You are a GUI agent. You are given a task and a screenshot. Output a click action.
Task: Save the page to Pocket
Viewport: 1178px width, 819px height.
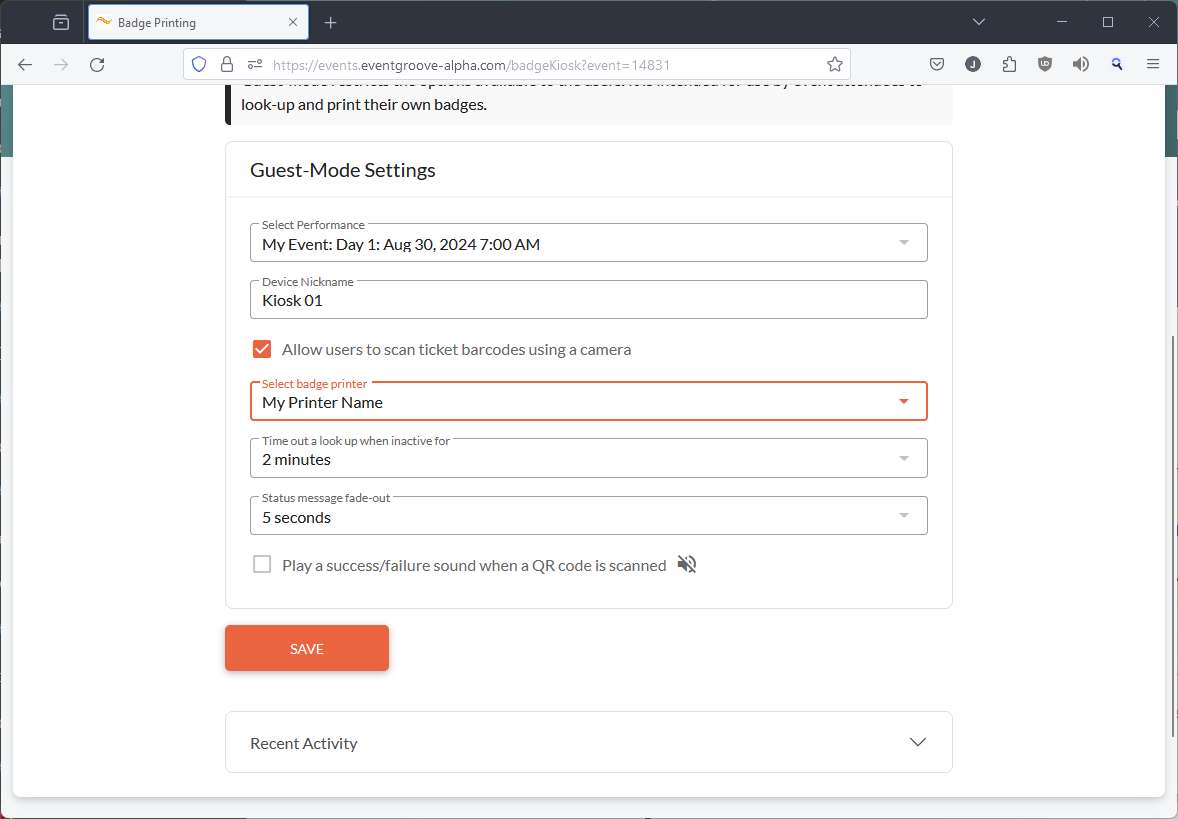click(x=937, y=63)
